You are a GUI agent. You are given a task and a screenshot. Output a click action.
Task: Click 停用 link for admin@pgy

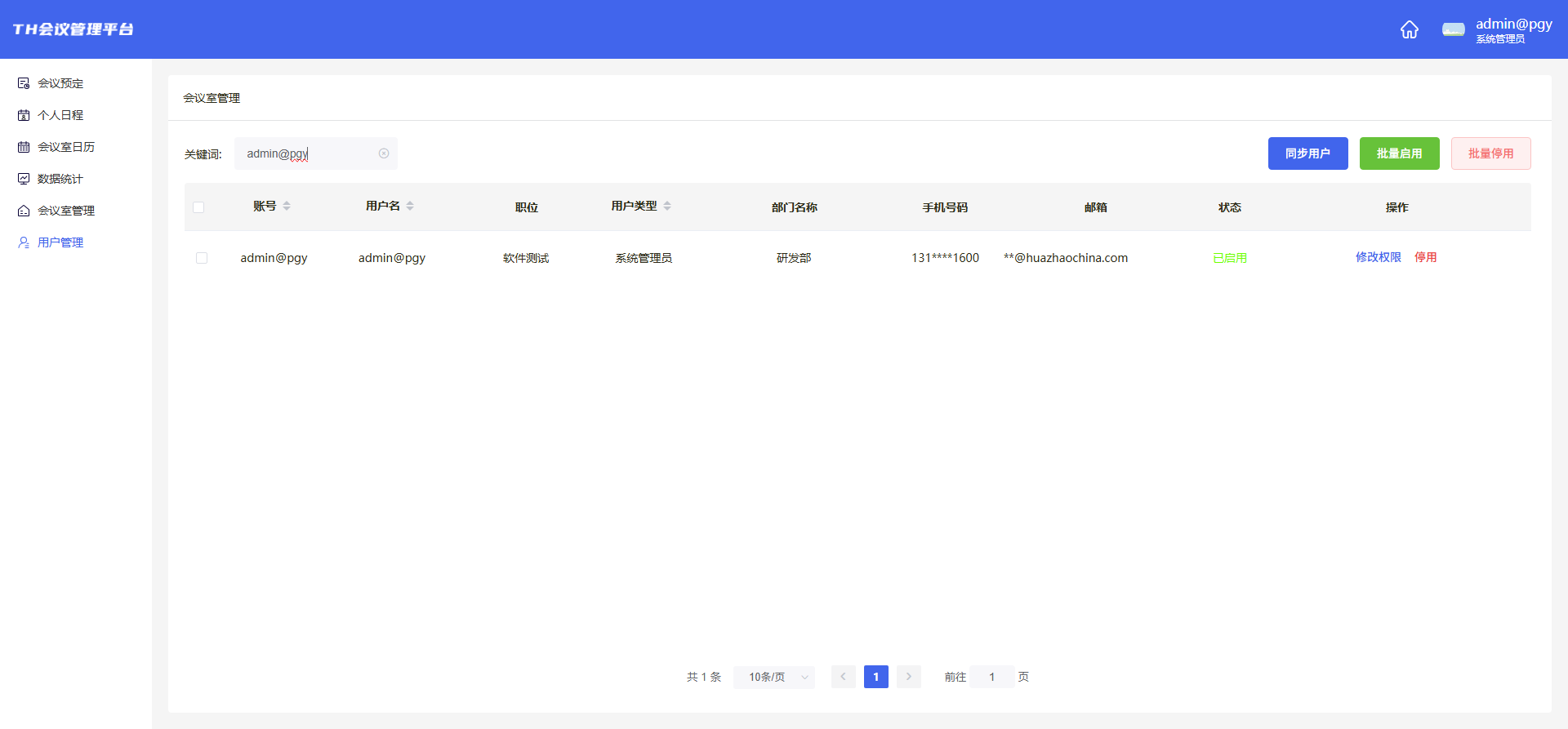click(1426, 257)
